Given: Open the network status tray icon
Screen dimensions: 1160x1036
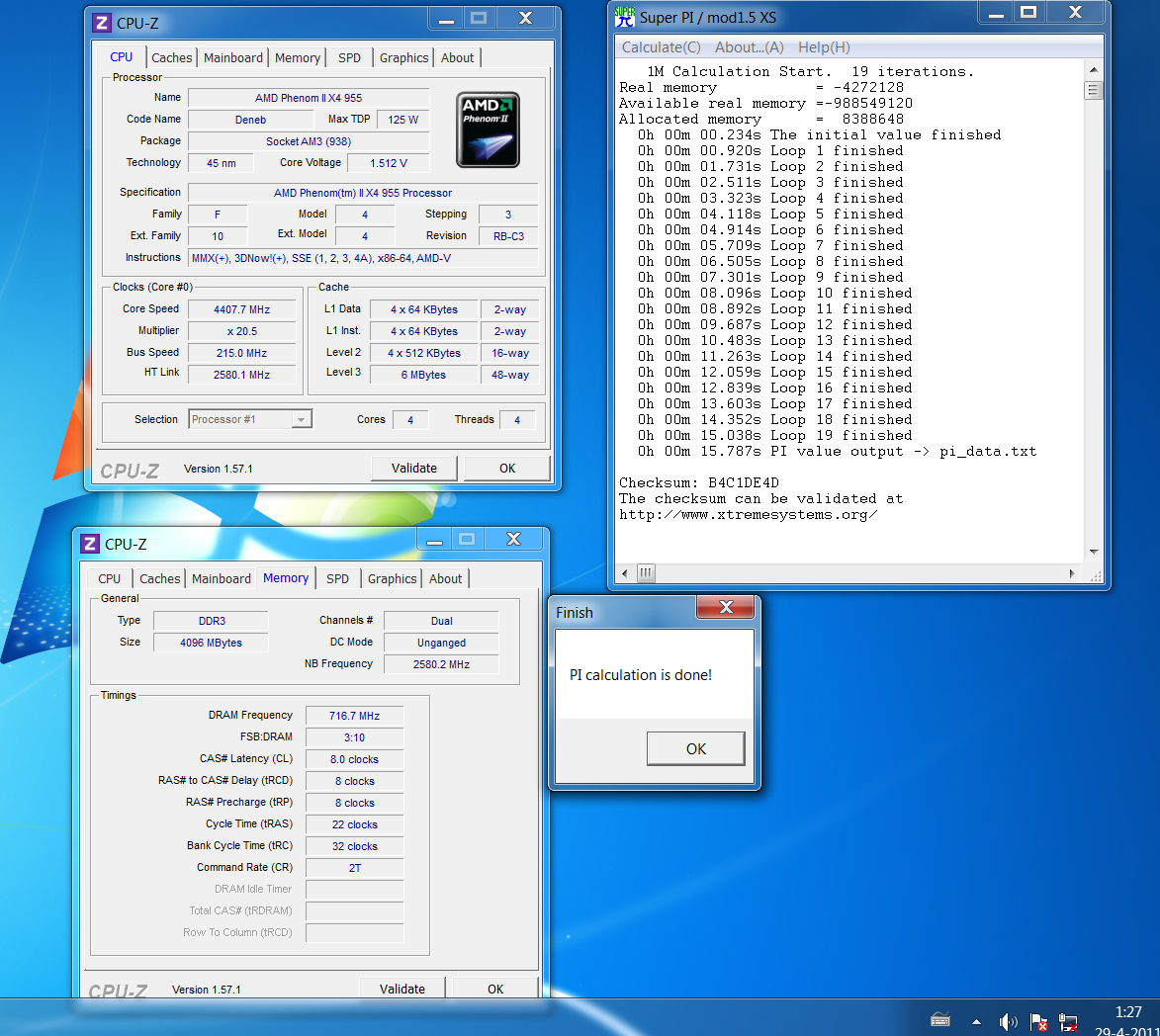Looking at the screenshot, I should tap(1067, 1022).
